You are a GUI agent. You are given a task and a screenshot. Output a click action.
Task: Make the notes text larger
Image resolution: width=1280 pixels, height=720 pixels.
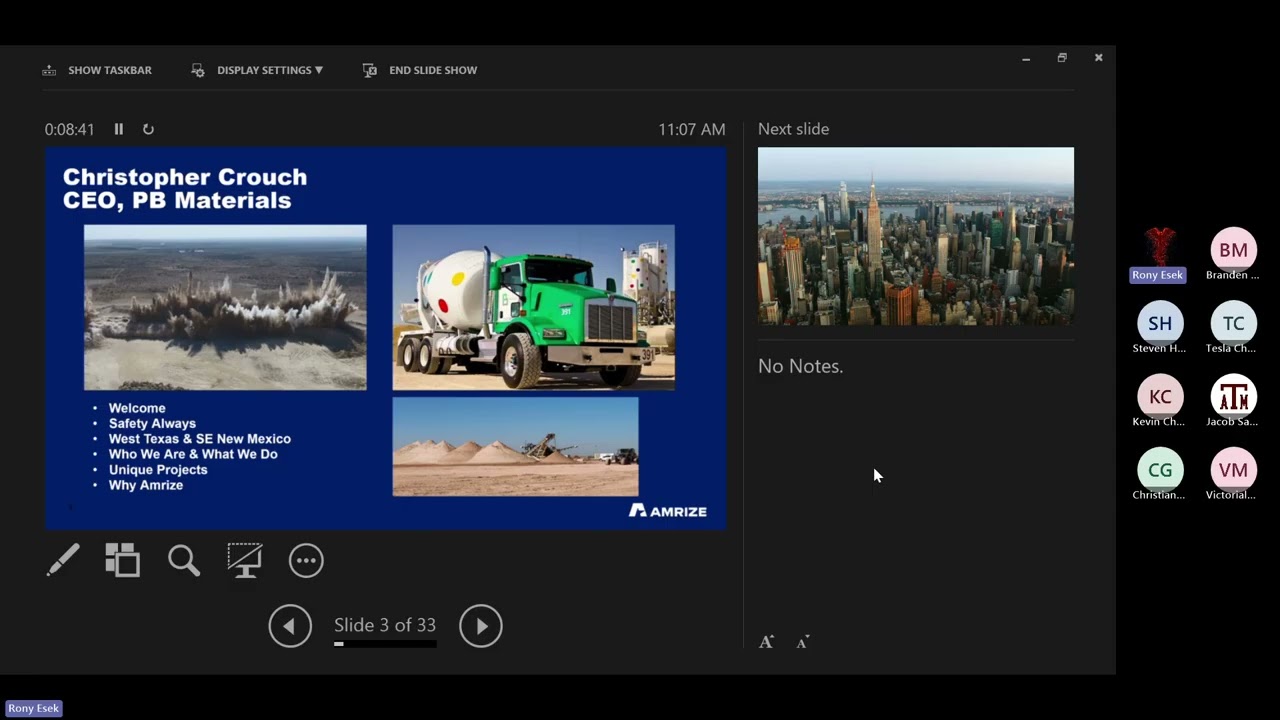coord(766,642)
